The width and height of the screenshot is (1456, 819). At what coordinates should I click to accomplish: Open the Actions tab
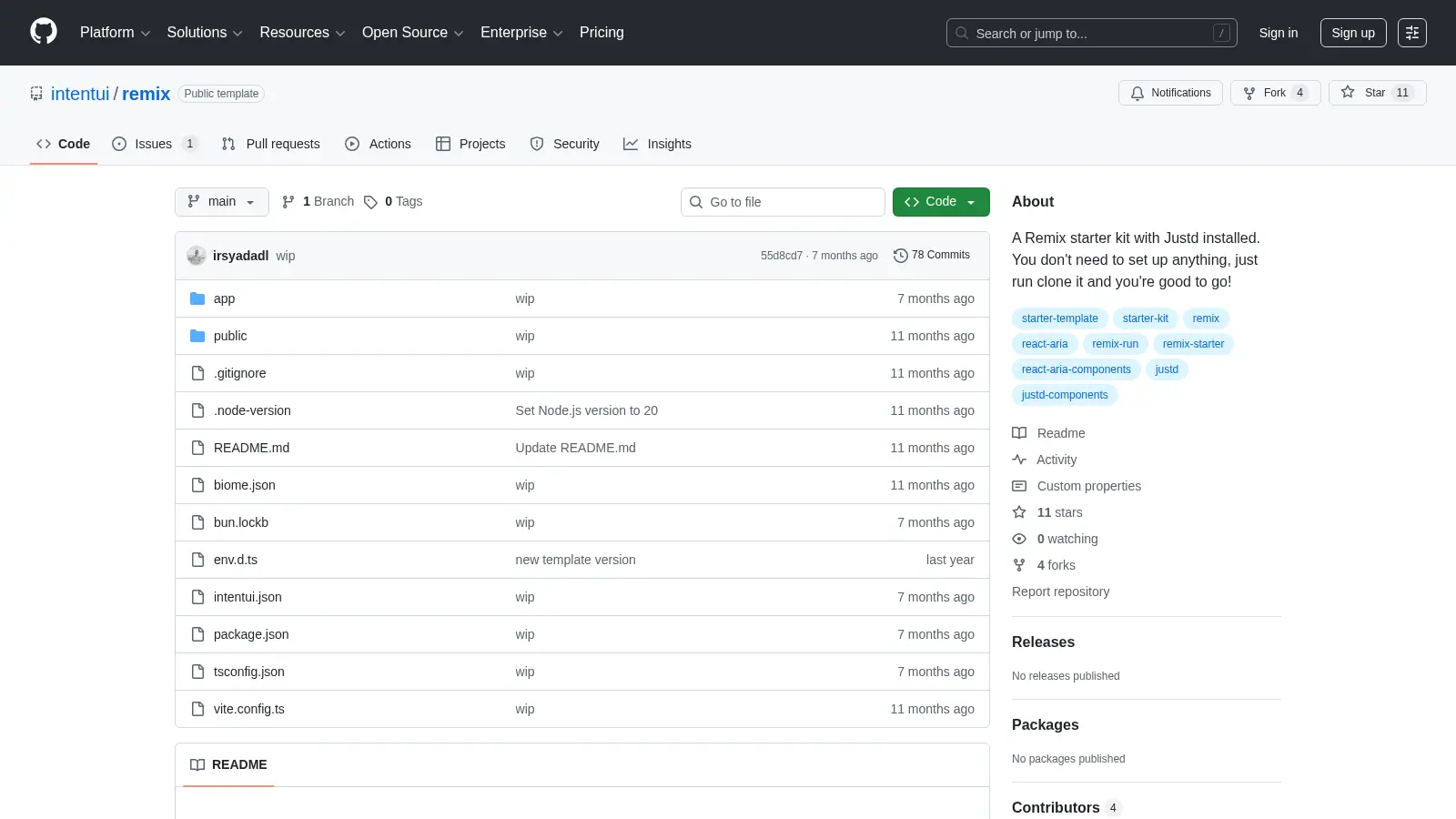pyautogui.click(x=378, y=144)
